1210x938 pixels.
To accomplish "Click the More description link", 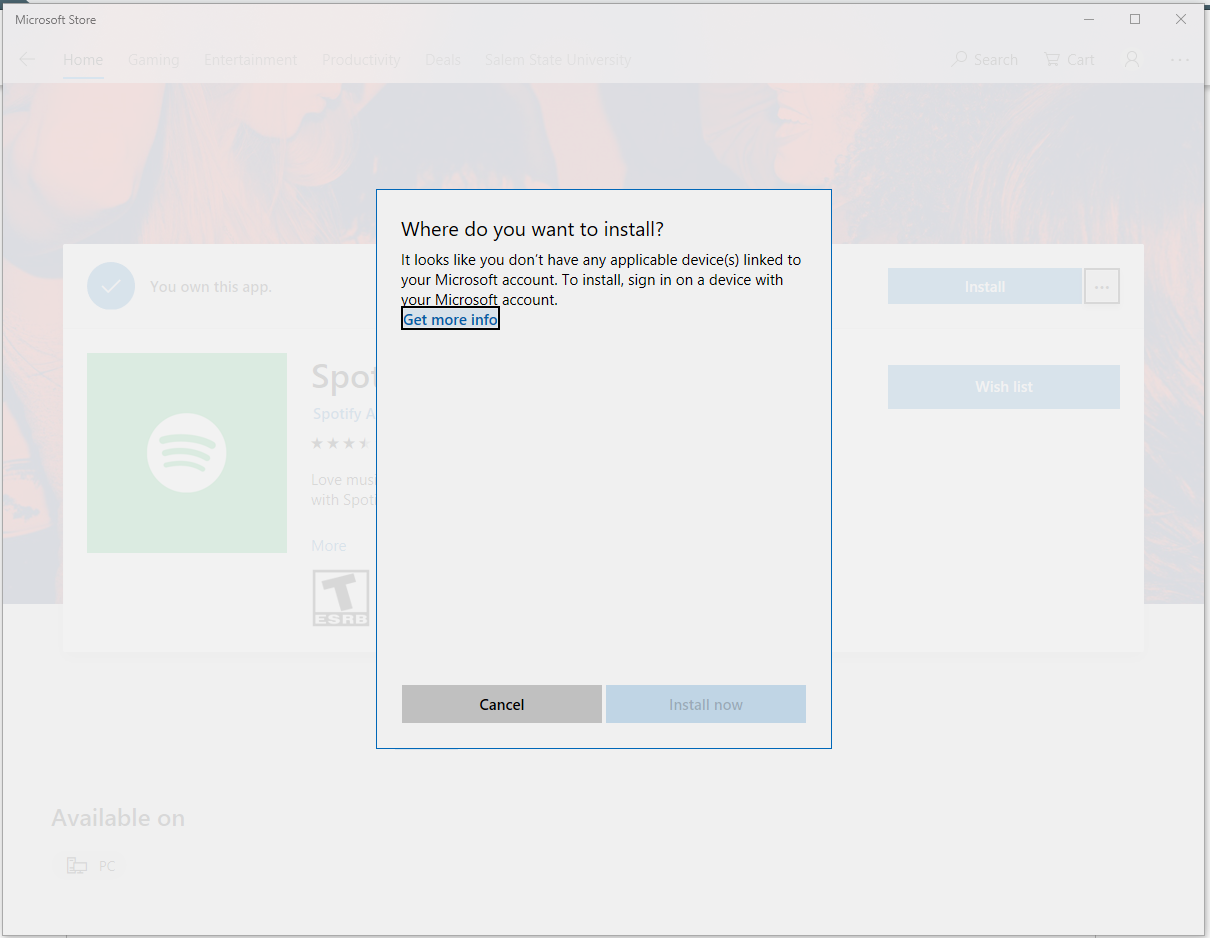I will click(328, 546).
